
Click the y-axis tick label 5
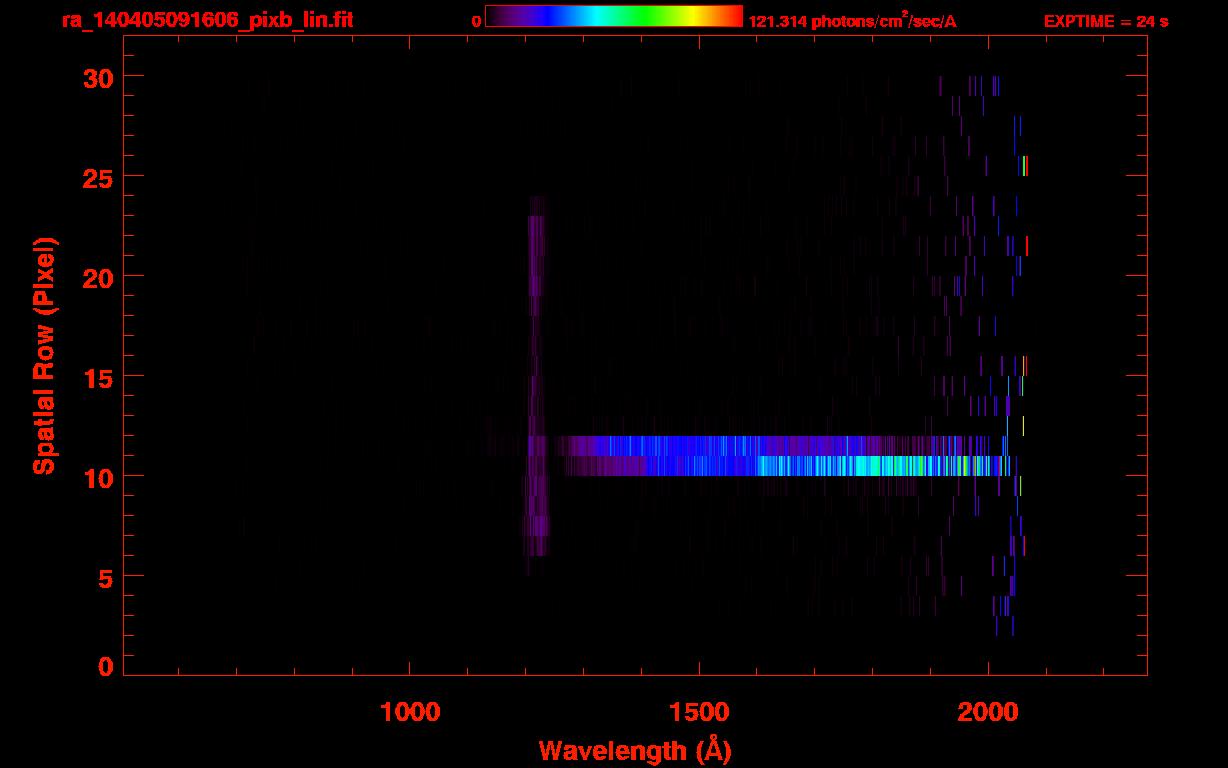[106, 577]
